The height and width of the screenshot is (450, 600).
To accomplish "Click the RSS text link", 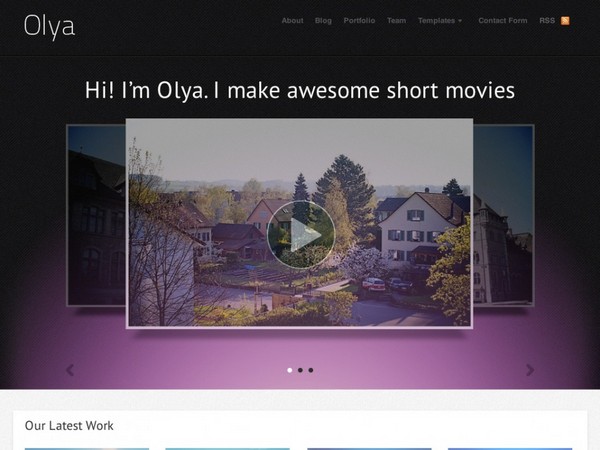I will (x=547, y=21).
